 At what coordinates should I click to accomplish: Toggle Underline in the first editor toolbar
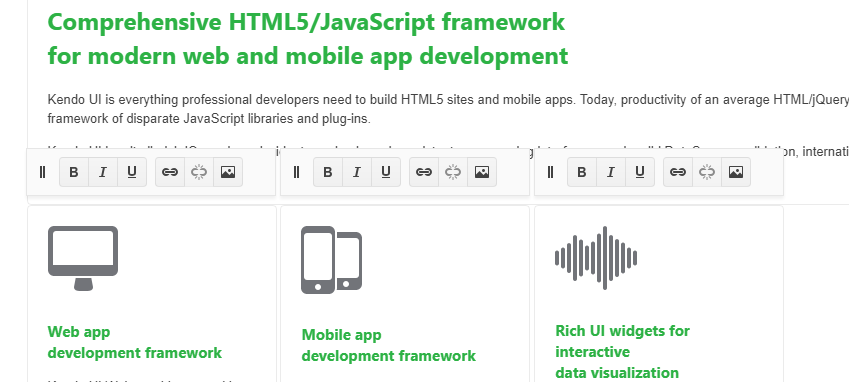pos(132,172)
